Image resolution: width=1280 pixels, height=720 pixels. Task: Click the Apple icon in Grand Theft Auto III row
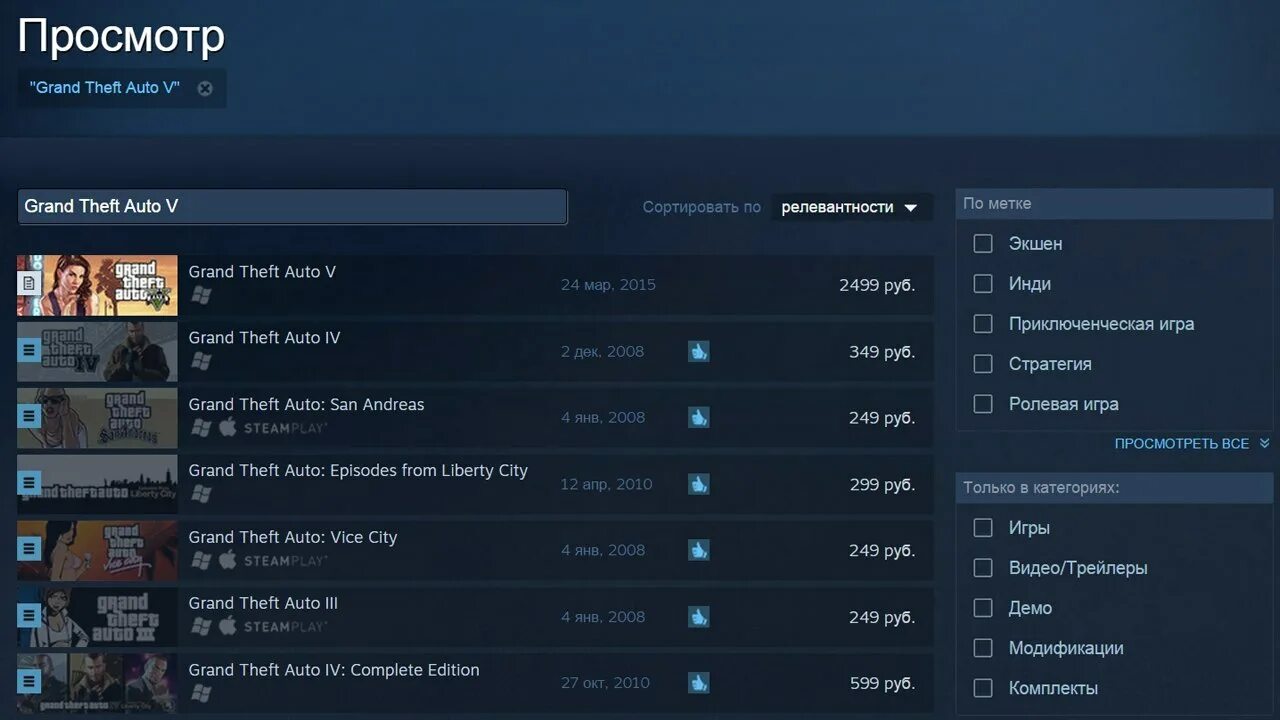point(228,626)
